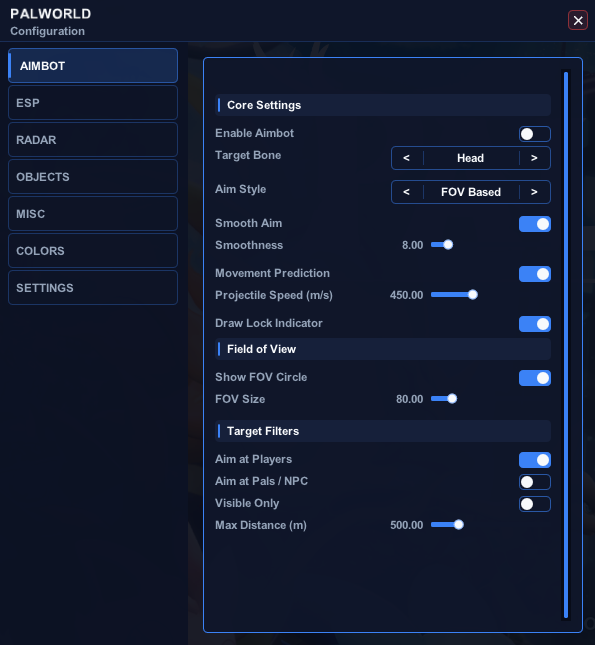Click the 'Configuration' subtitle text
This screenshot has height=645, width=595.
point(47,31)
